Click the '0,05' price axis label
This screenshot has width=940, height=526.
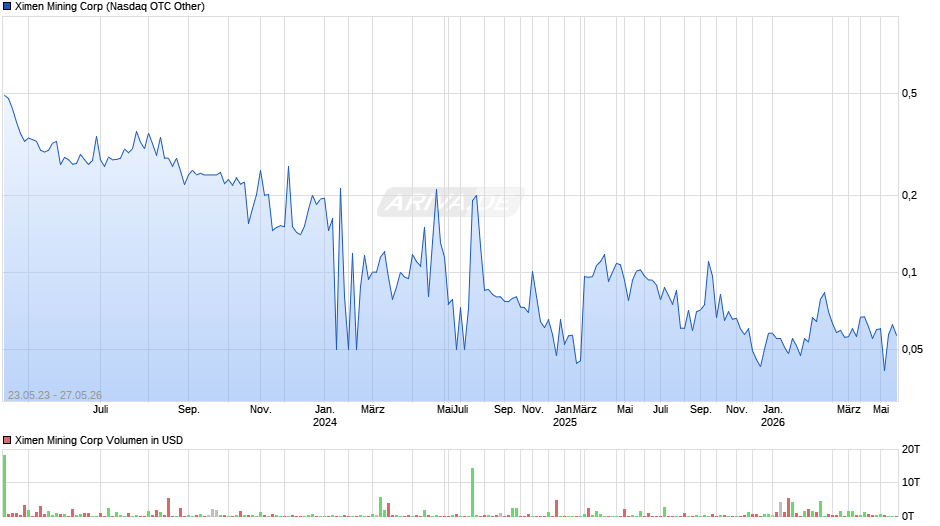coord(912,350)
